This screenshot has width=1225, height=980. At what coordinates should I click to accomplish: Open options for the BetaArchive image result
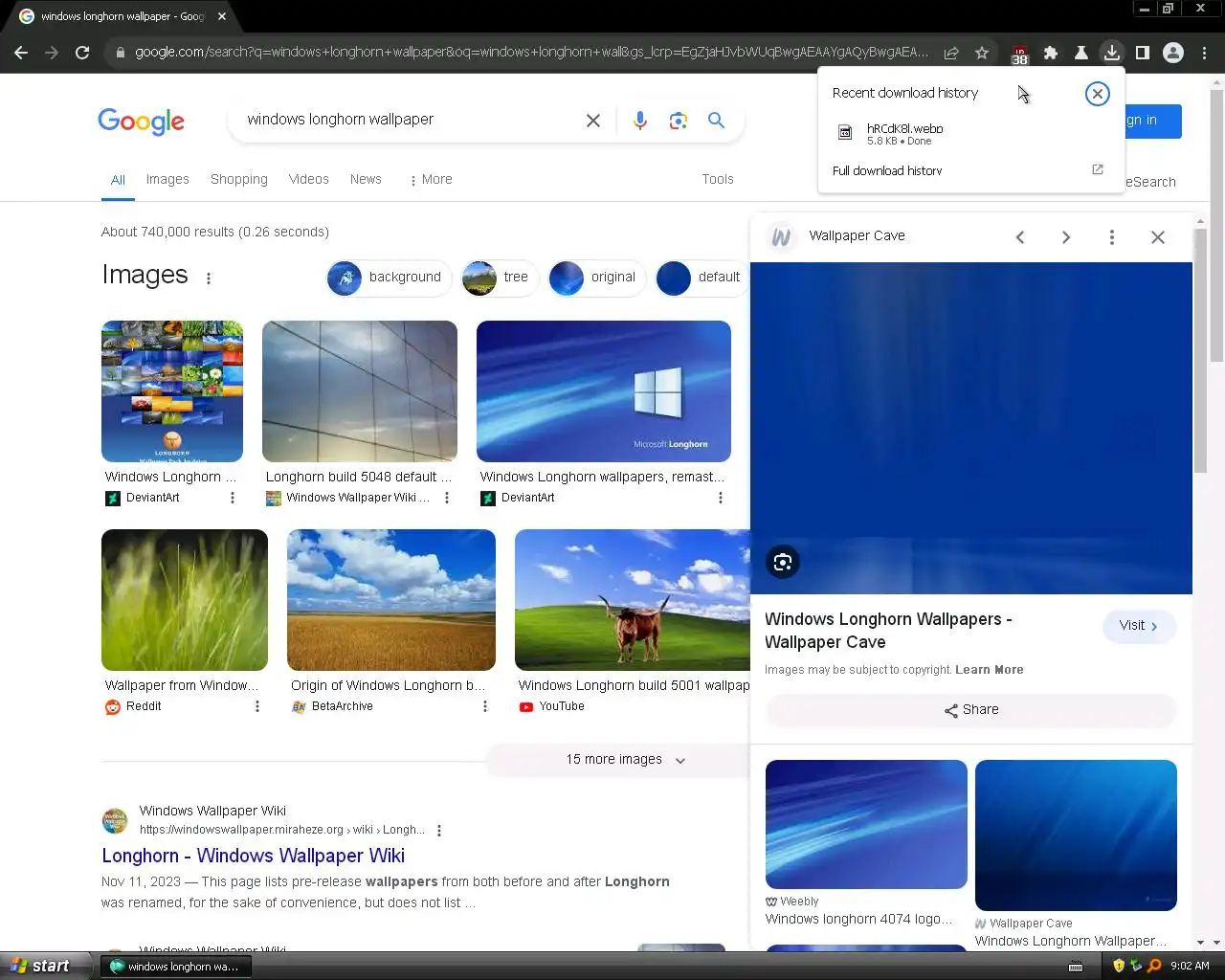484,706
